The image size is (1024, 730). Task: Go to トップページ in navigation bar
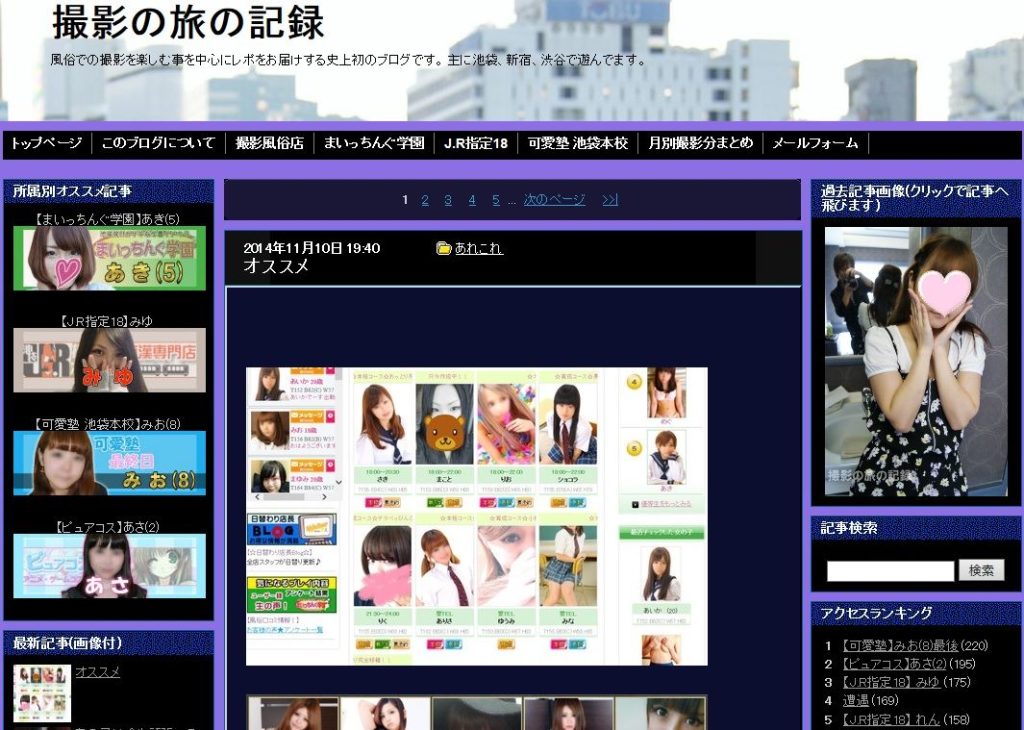[x=46, y=143]
